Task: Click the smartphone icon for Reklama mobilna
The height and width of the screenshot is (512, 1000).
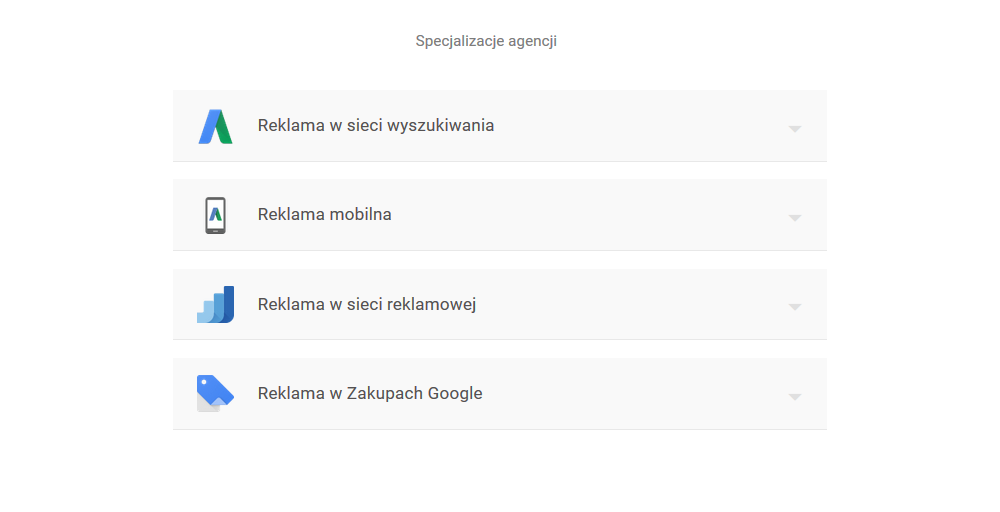Action: coord(216,216)
